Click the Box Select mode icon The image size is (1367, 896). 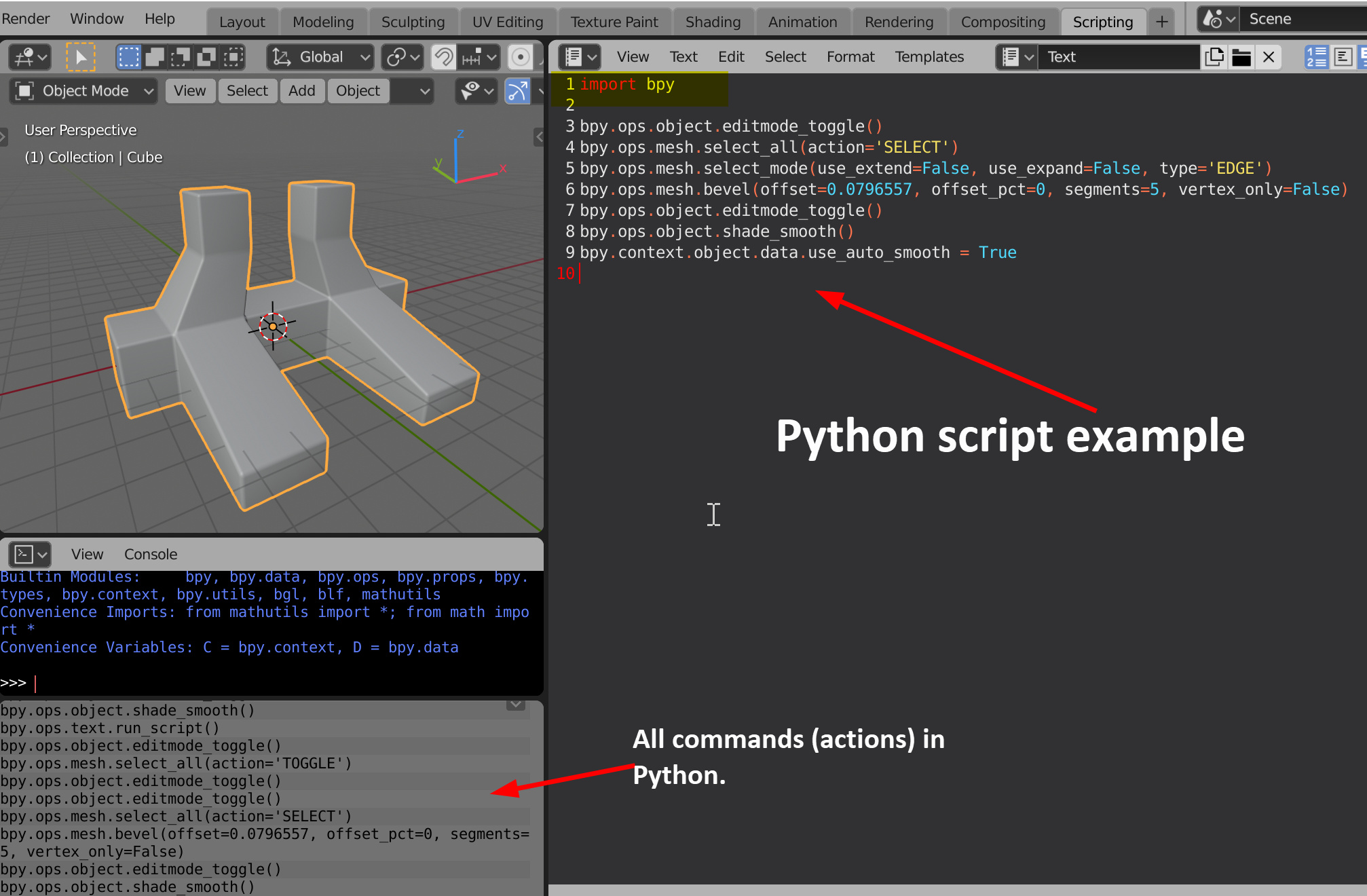(128, 57)
